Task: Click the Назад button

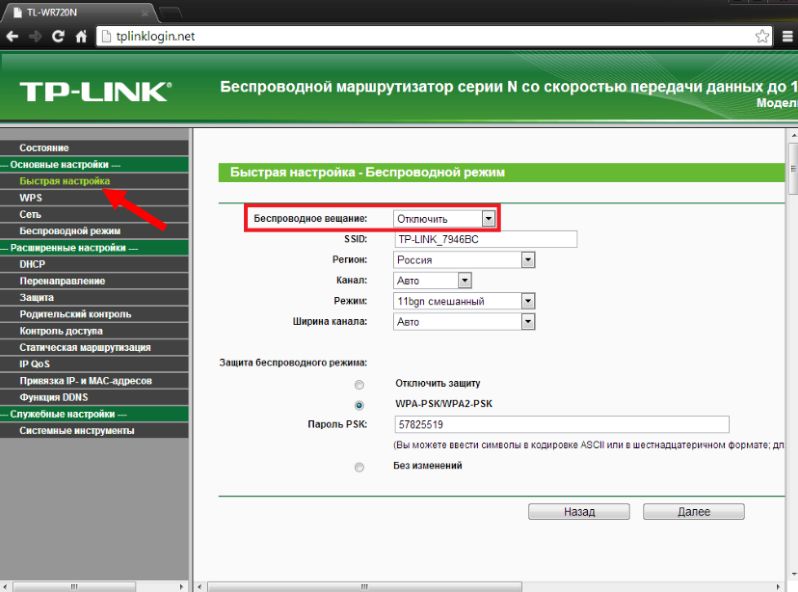Action: [x=579, y=512]
